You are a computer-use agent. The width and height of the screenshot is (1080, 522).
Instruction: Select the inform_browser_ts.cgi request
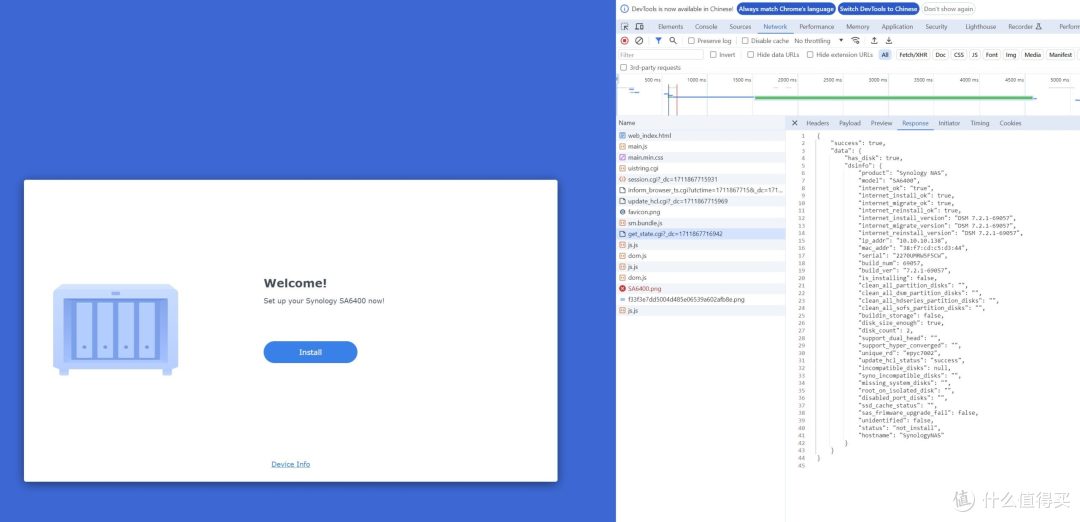point(701,190)
